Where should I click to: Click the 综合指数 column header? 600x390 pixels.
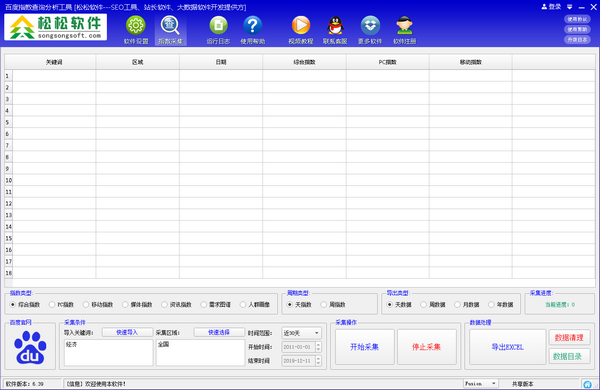point(304,62)
